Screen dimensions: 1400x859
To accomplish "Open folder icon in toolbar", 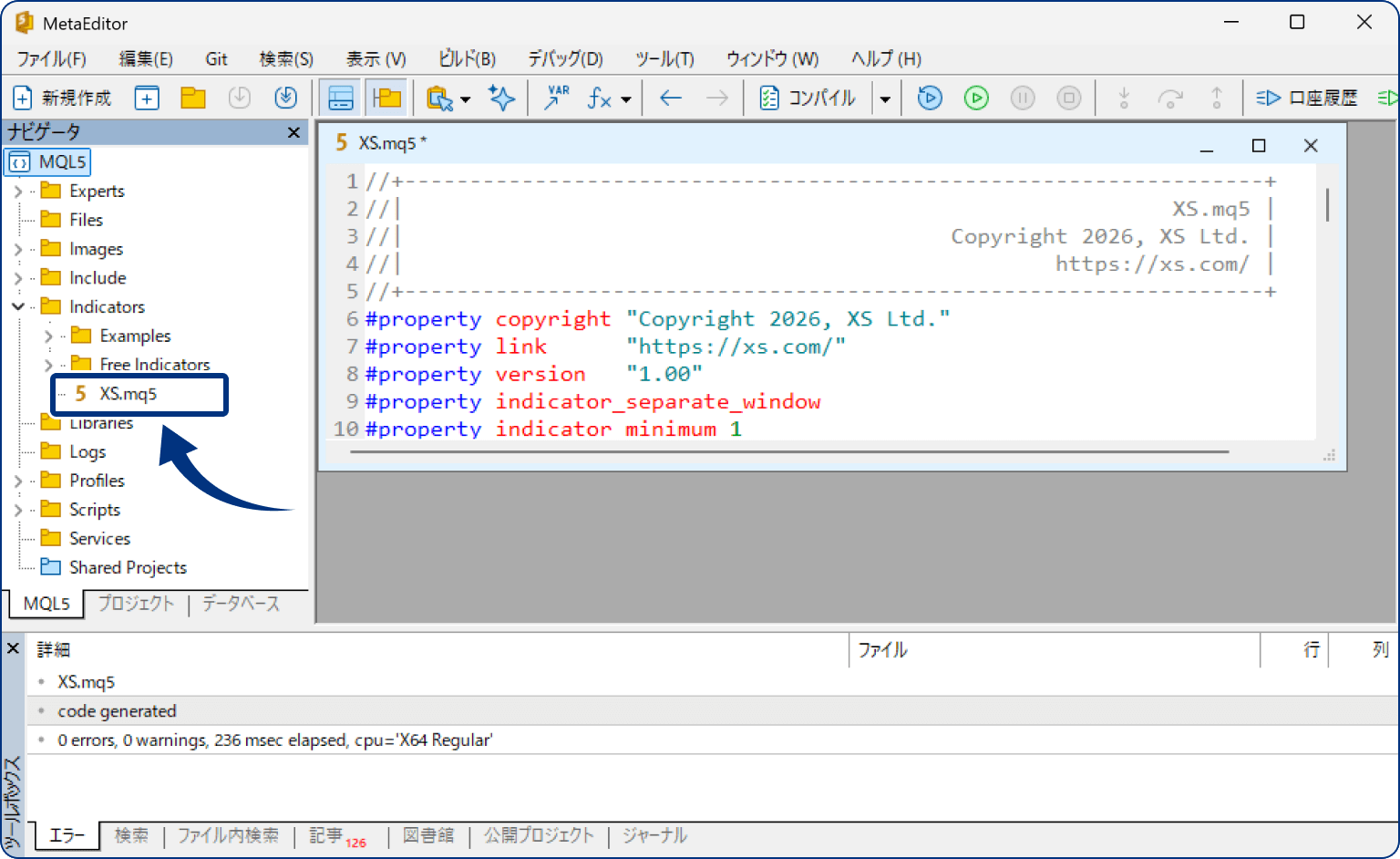I will coord(193,98).
